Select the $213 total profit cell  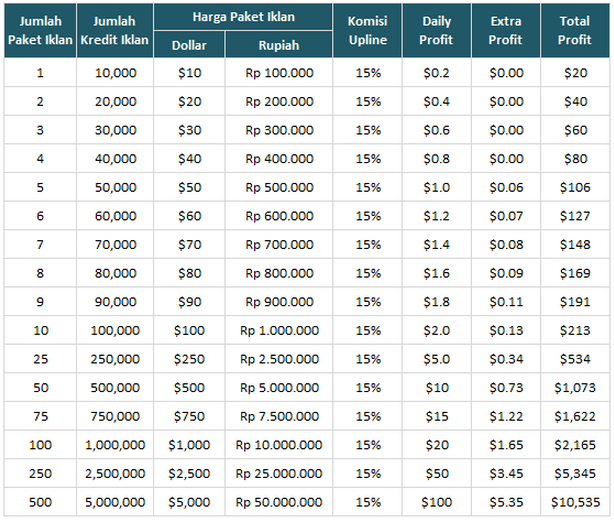pyautogui.click(x=576, y=330)
